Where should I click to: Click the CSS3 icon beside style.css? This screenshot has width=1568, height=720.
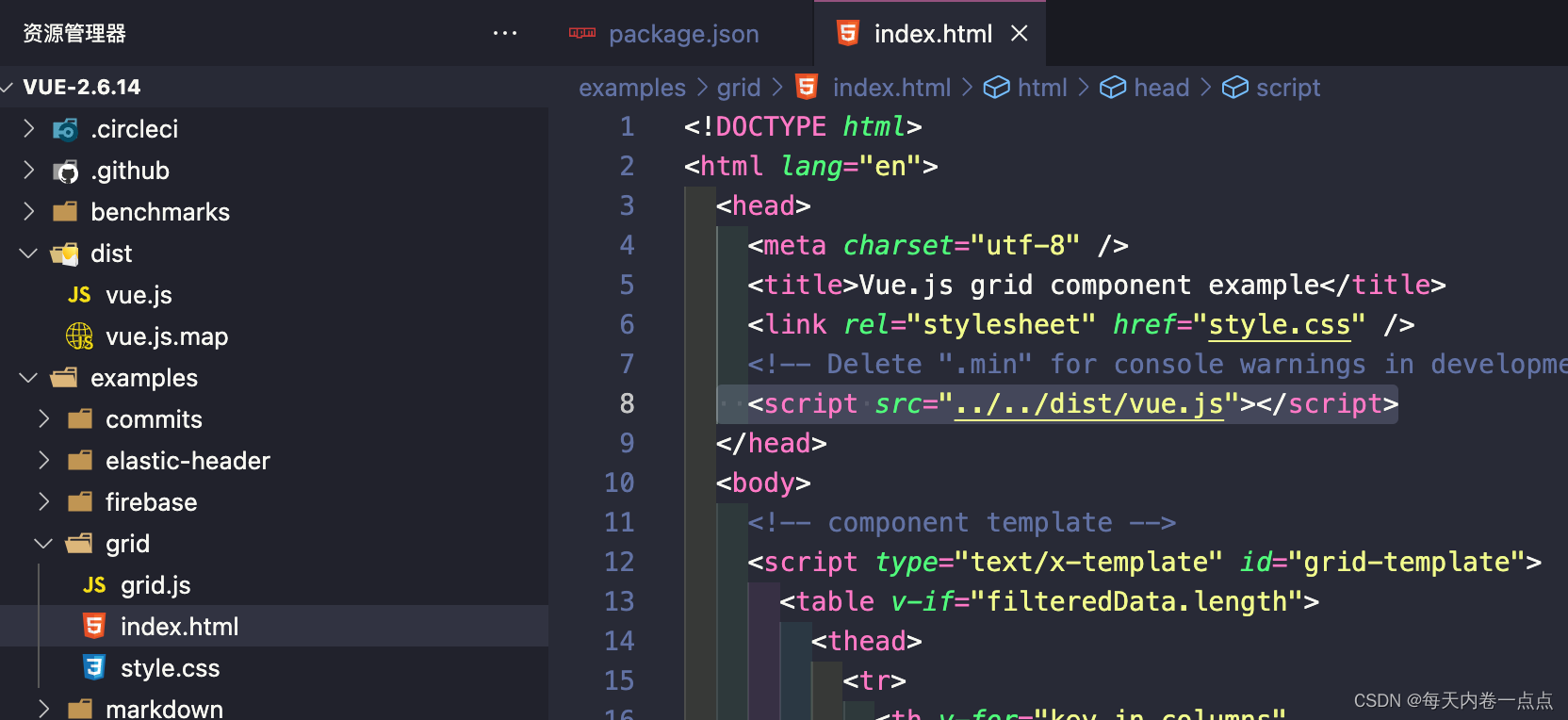point(94,667)
